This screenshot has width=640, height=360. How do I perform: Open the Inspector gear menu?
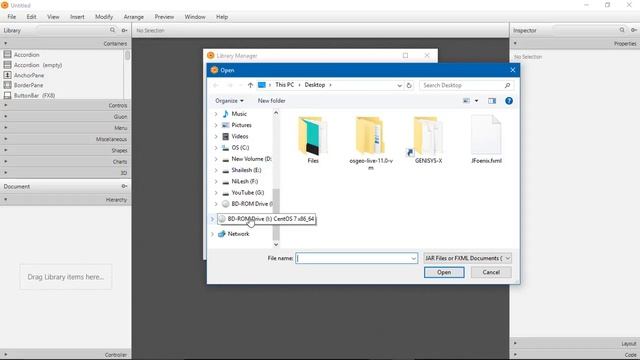(634, 30)
